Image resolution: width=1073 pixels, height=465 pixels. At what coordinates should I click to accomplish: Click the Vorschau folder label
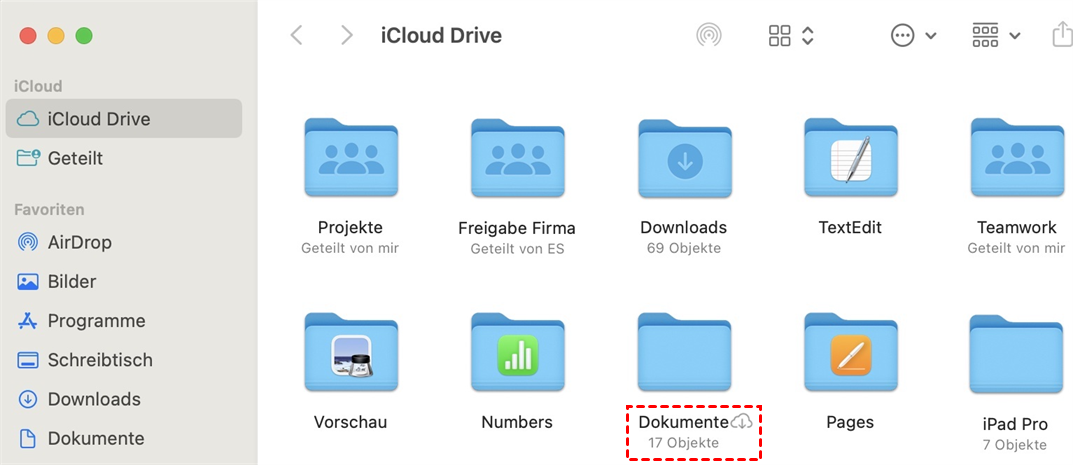coord(350,422)
